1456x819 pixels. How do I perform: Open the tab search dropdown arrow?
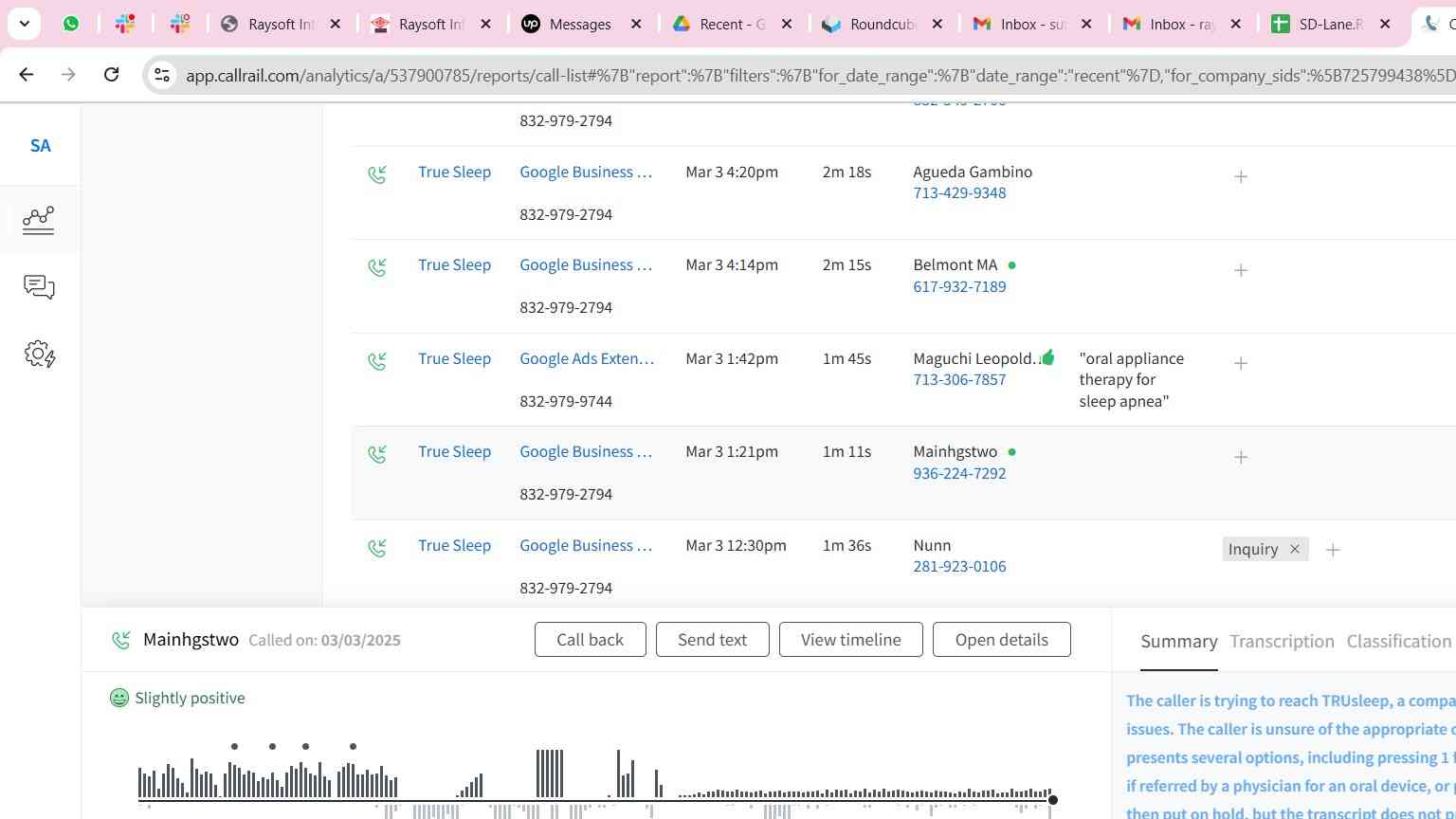[24, 24]
